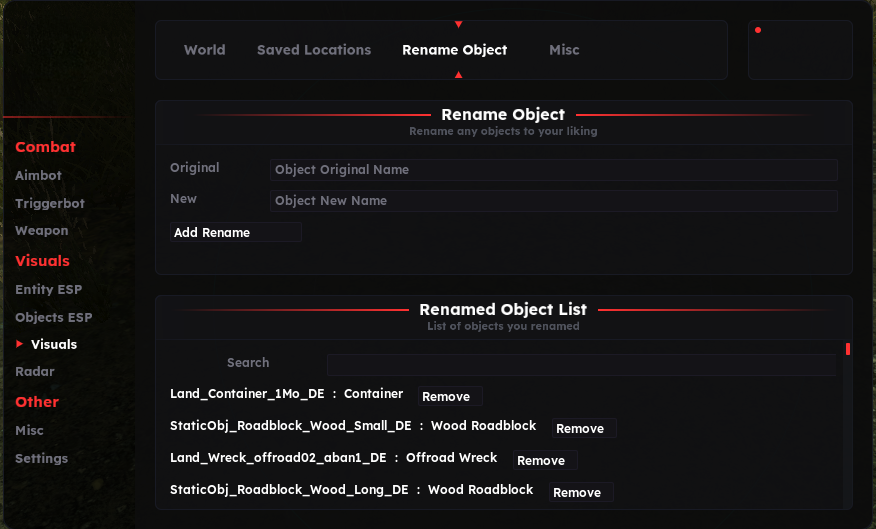Open the Misc tab in top bar
Screen dimensions: 876x529
[564, 50]
